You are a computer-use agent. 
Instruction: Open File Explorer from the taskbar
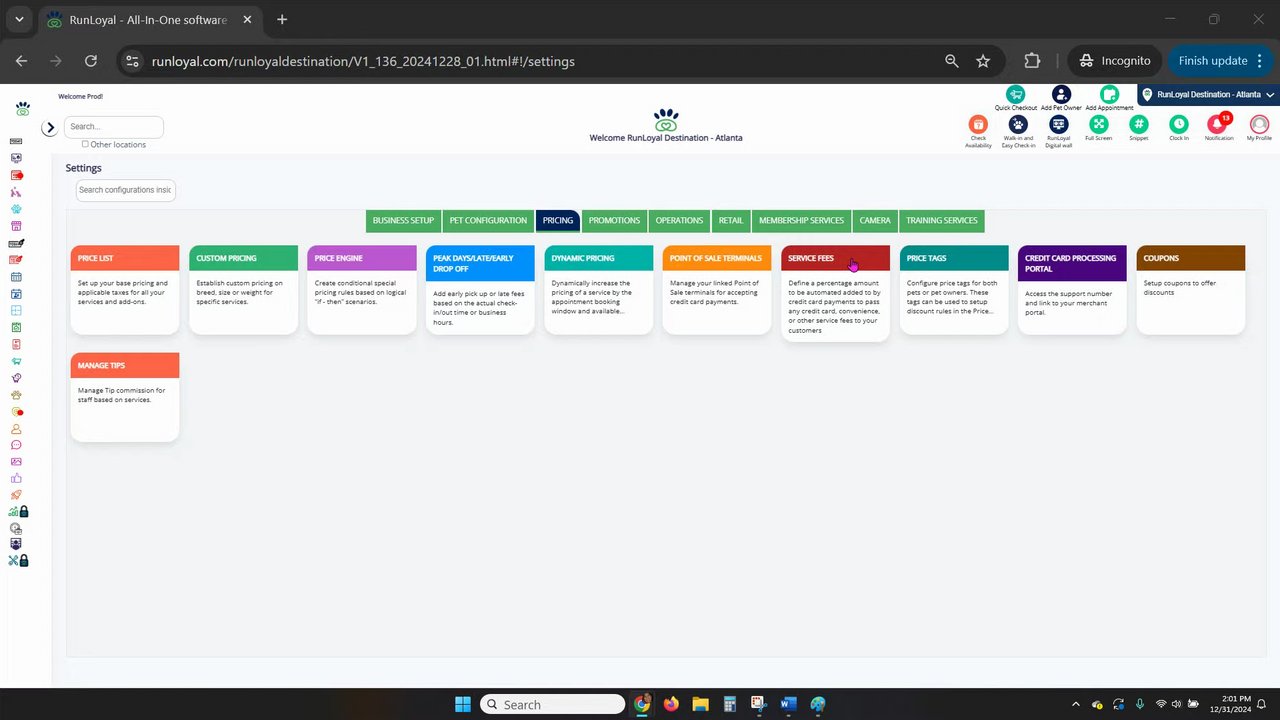coord(700,704)
